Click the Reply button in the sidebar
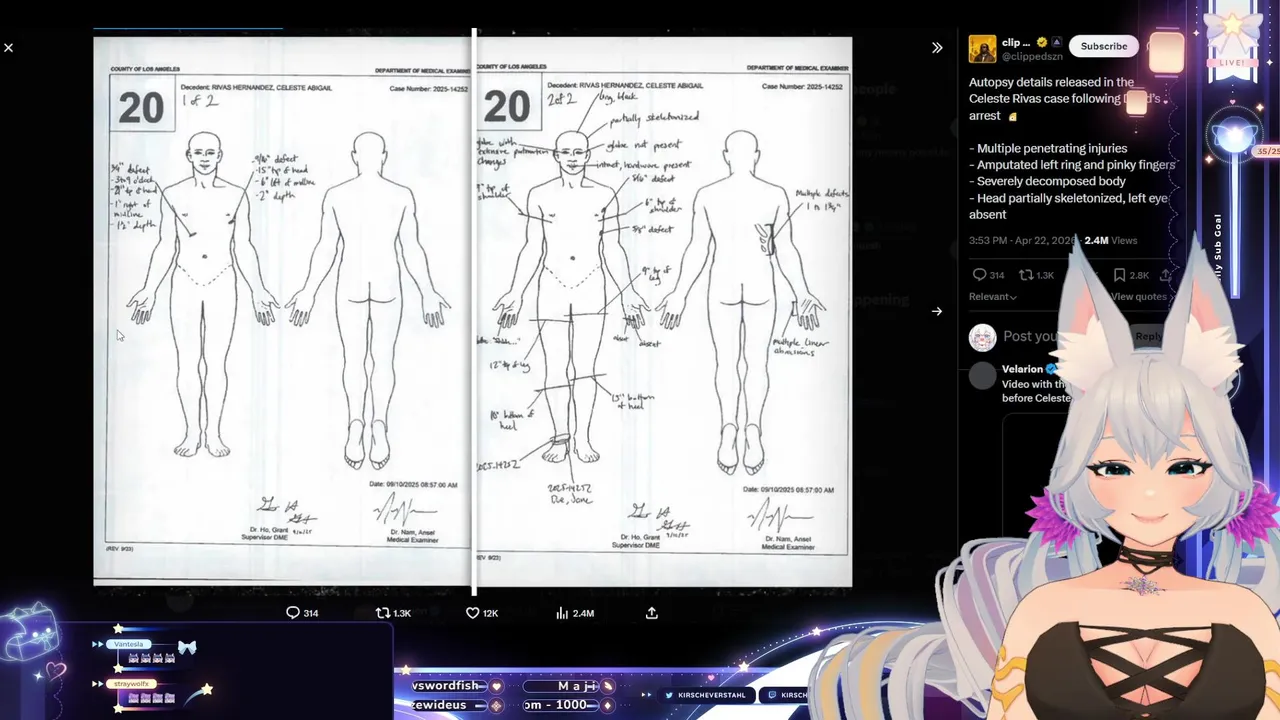This screenshot has height=720, width=1280. 1149,337
